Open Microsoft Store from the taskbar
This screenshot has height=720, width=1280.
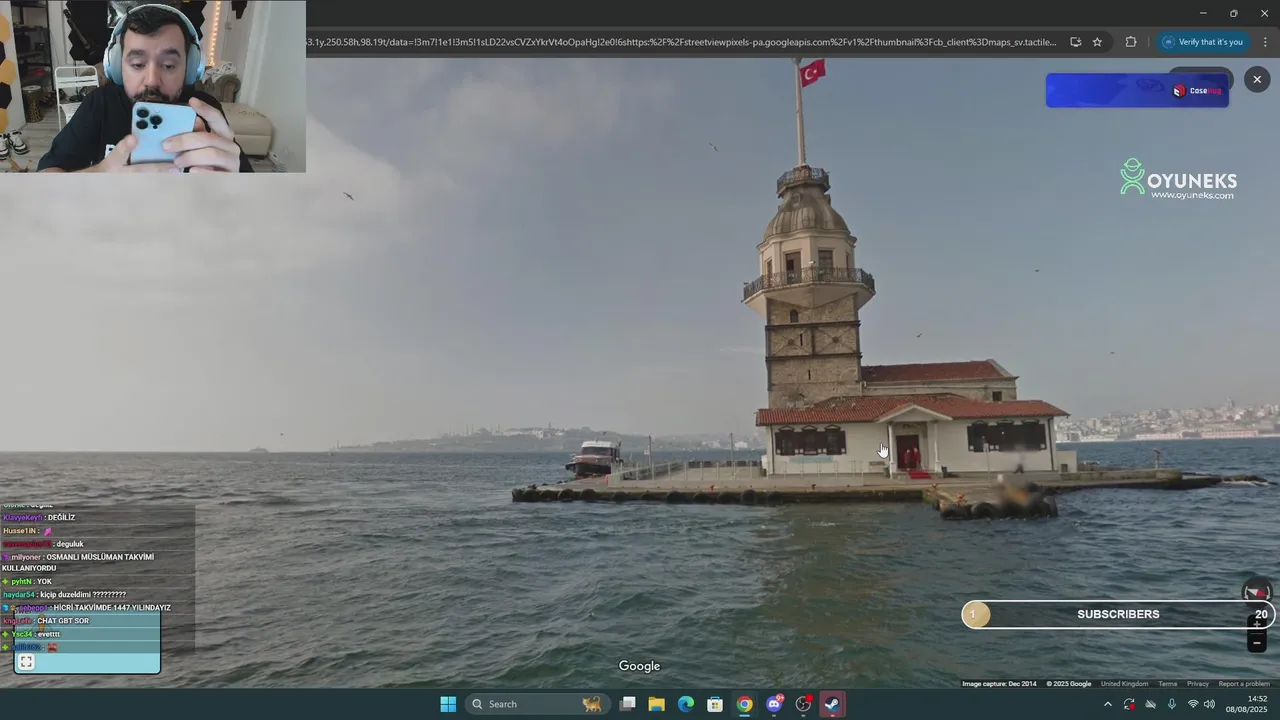(x=715, y=704)
